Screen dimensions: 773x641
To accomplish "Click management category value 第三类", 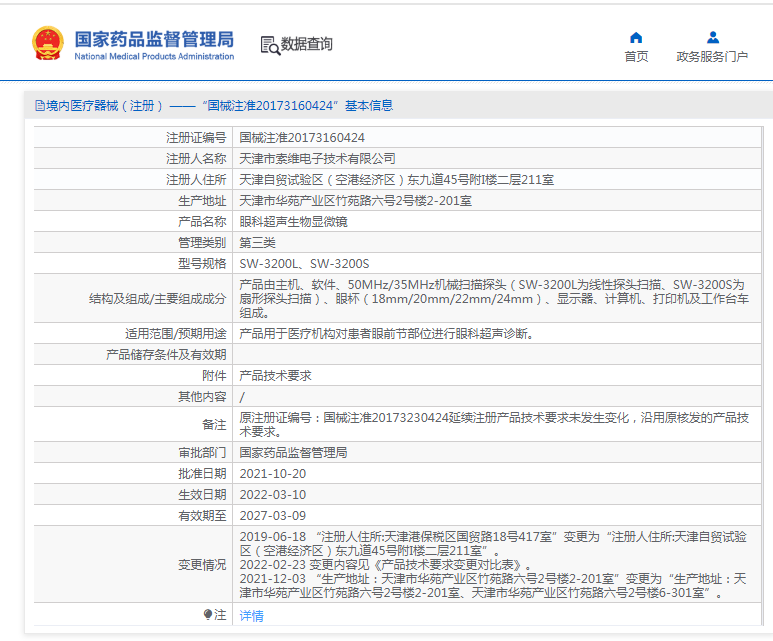I will [257, 243].
